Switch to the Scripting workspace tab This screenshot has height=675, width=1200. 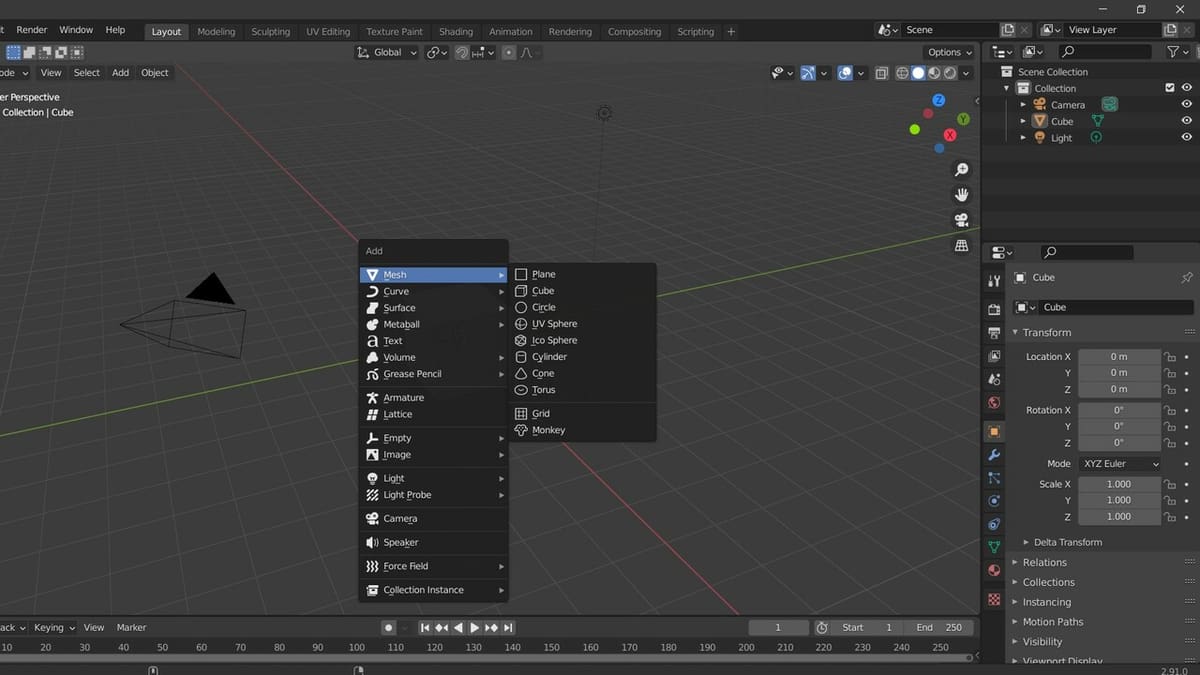[x=696, y=31]
